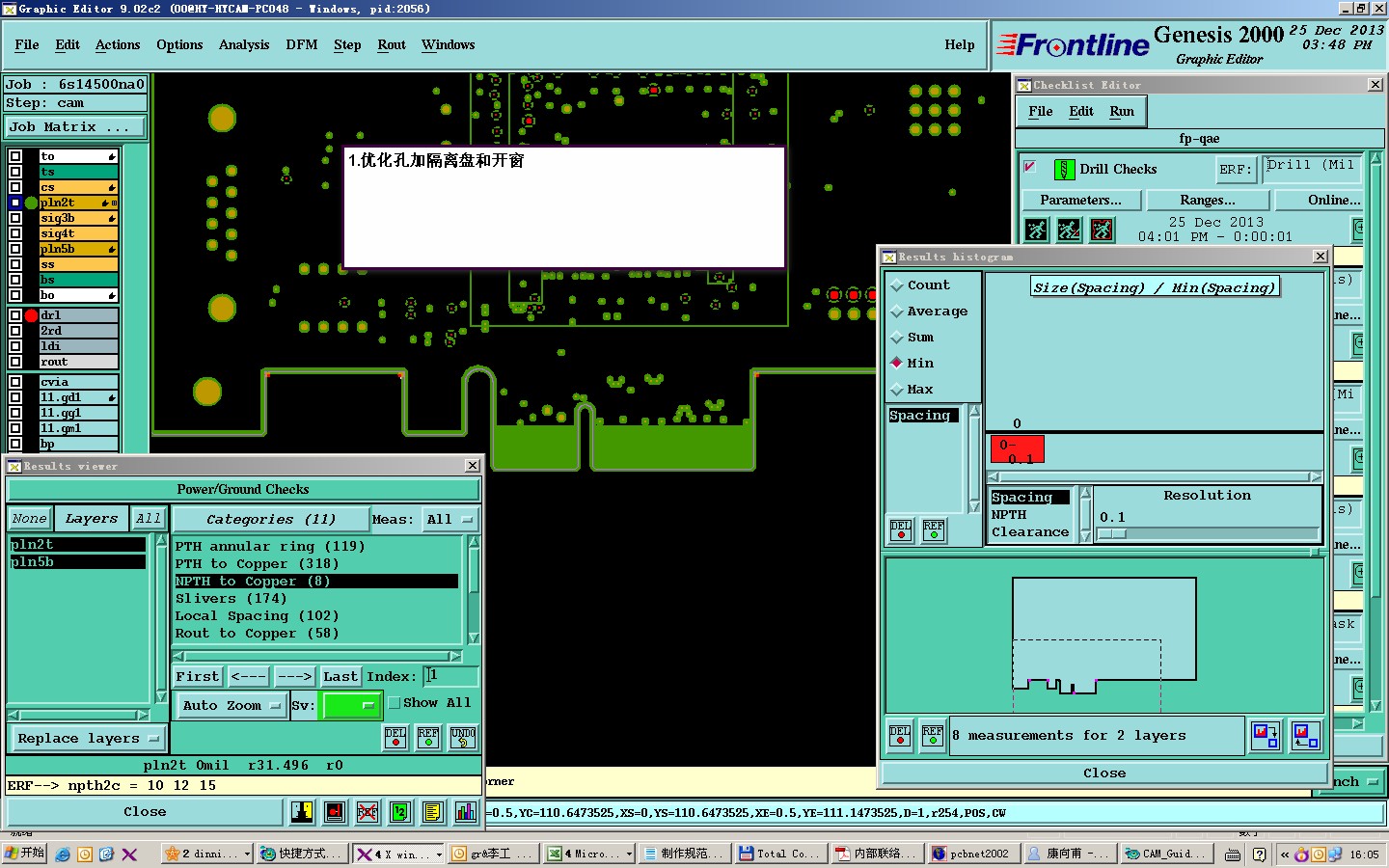Click the first running-man run icon in Checklist
This screenshot has width=1389, height=868.
(x=1036, y=230)
